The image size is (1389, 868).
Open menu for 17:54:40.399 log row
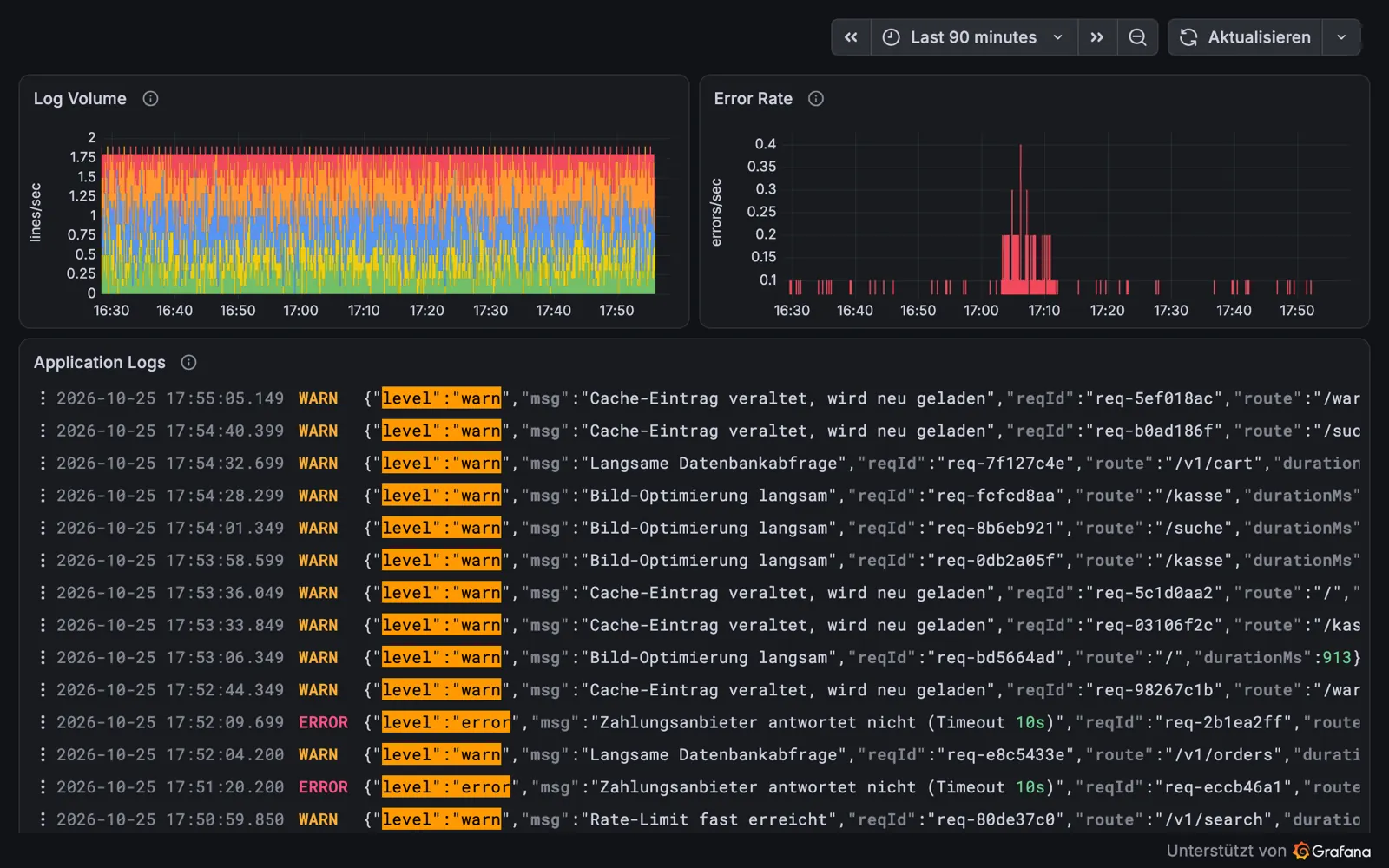43,431
